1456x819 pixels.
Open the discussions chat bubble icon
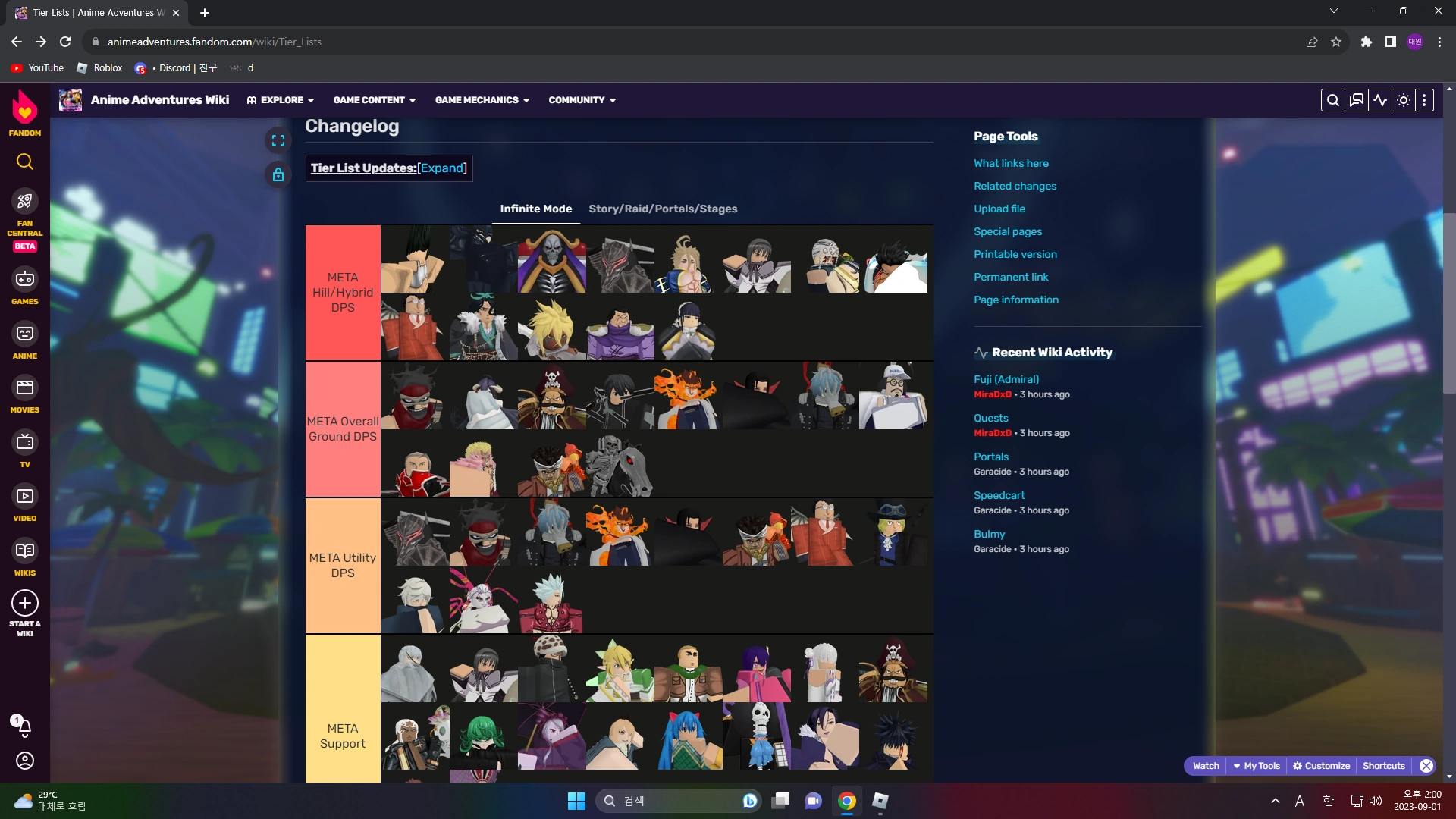[1357, 100]
